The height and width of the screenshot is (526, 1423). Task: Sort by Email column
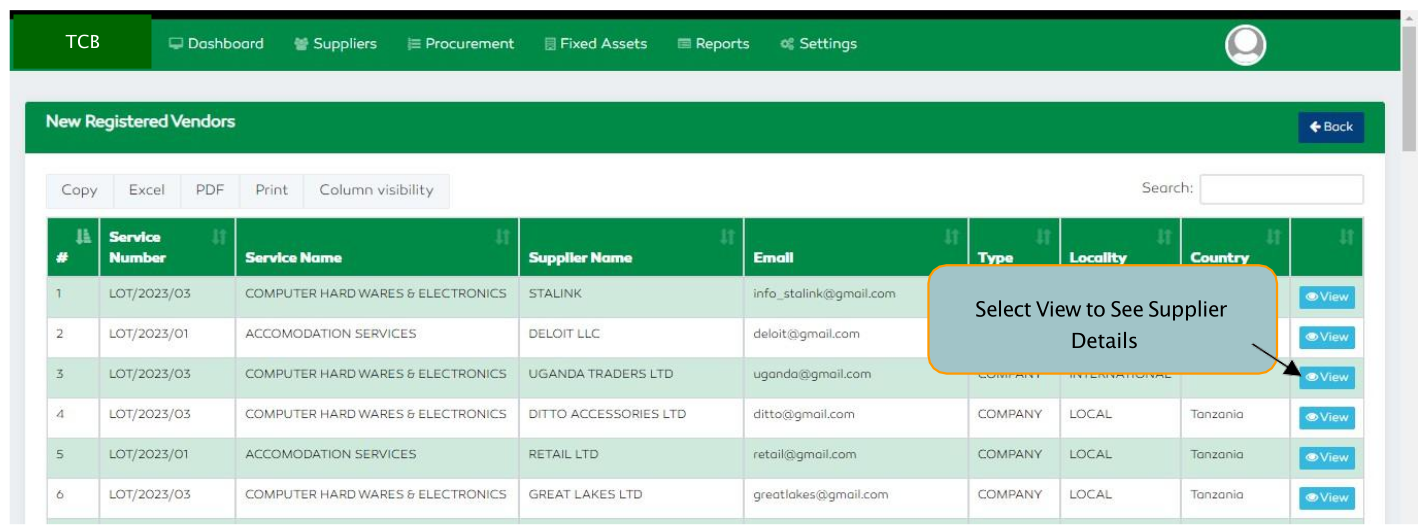tap(856, 247)
